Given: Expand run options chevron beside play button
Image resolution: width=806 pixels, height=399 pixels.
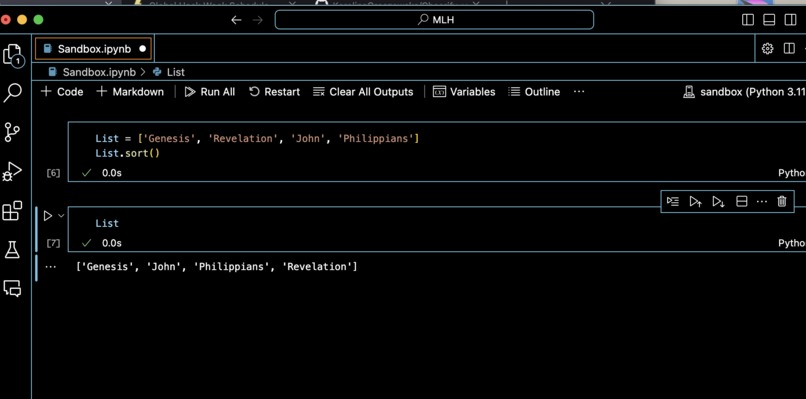Looking at the screenshot, I should pos(61,216).
